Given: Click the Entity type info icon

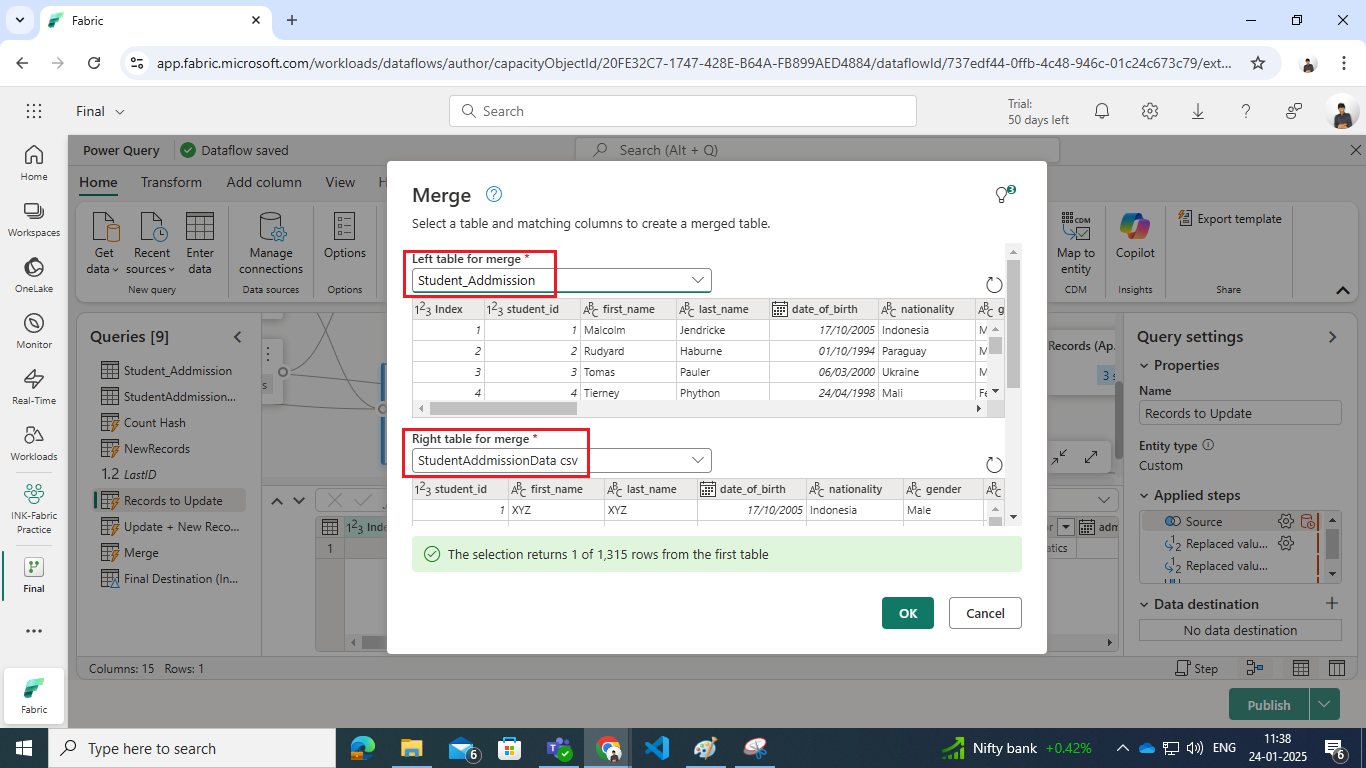Looking at the screenshot, I should pos(1208,445).
